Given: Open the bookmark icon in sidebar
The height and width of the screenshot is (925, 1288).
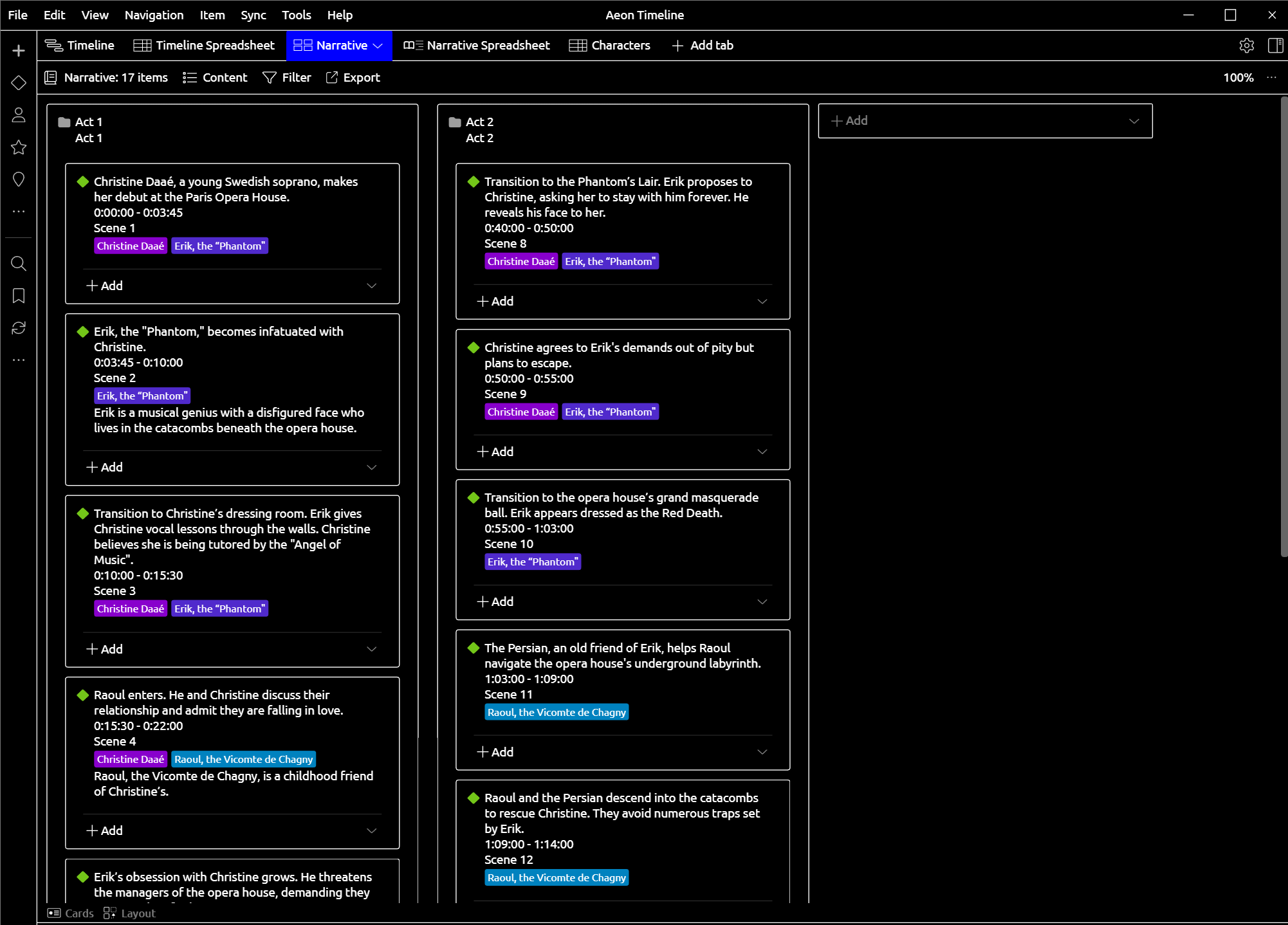Looking at the screenshot, I should (x=19, y=296).
